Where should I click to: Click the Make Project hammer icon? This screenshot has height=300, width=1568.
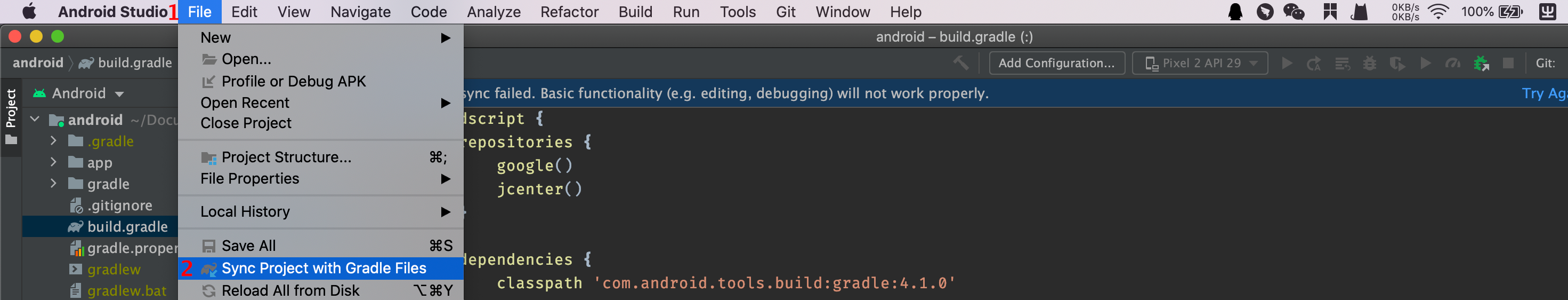[x=960, y=63]
